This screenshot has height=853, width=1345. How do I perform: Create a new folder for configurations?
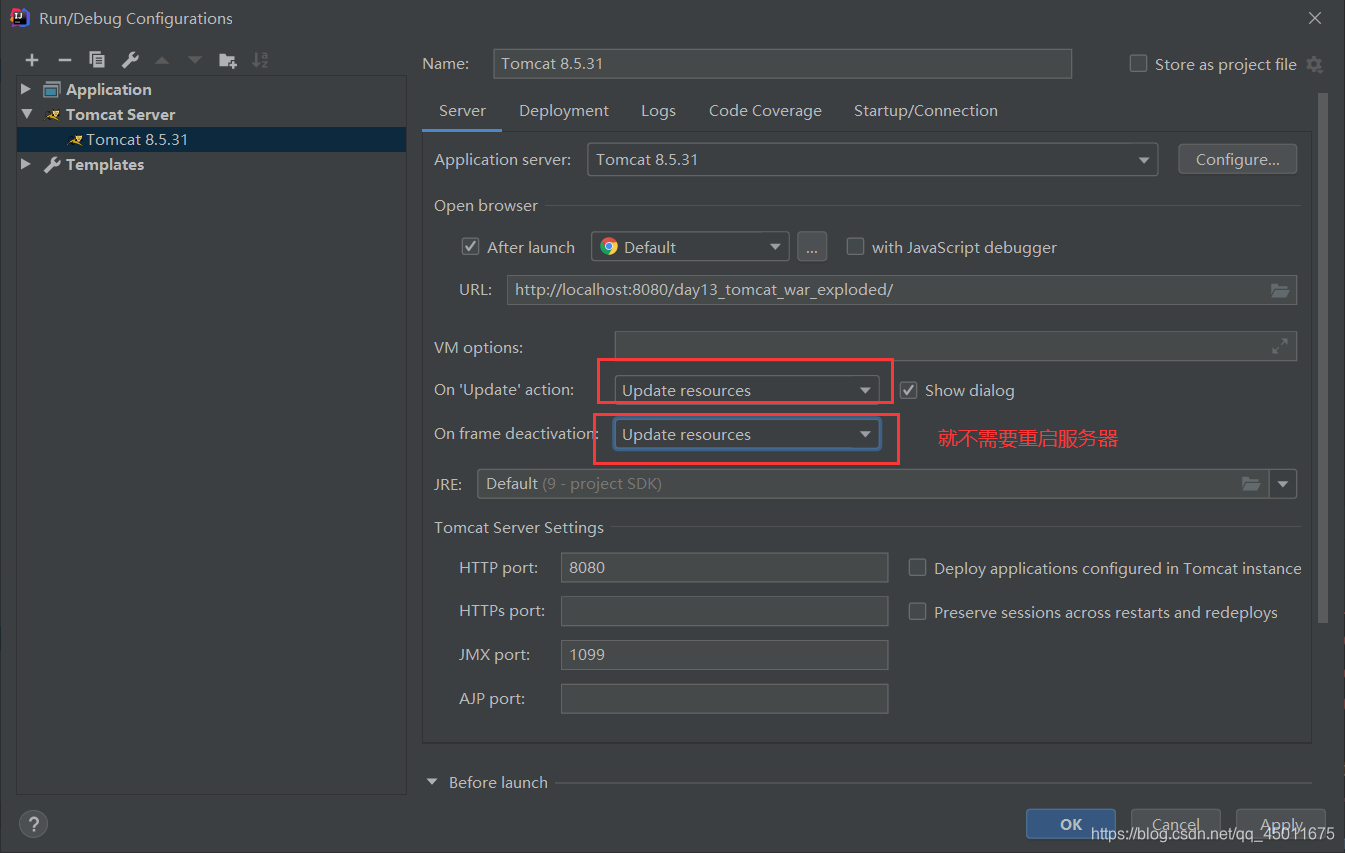pyautogui.click(x=228, y=60)
